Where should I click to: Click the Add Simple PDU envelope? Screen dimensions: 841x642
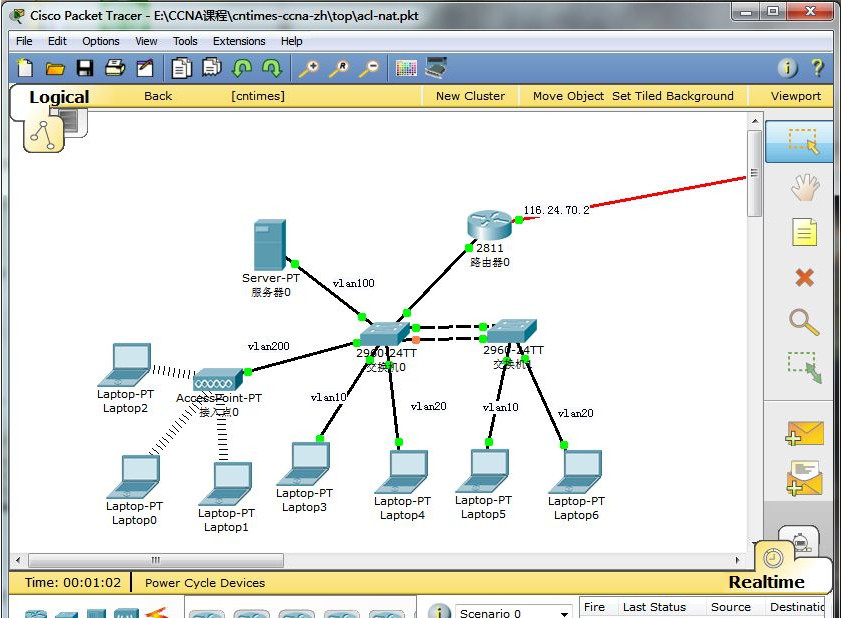[804, 433]
